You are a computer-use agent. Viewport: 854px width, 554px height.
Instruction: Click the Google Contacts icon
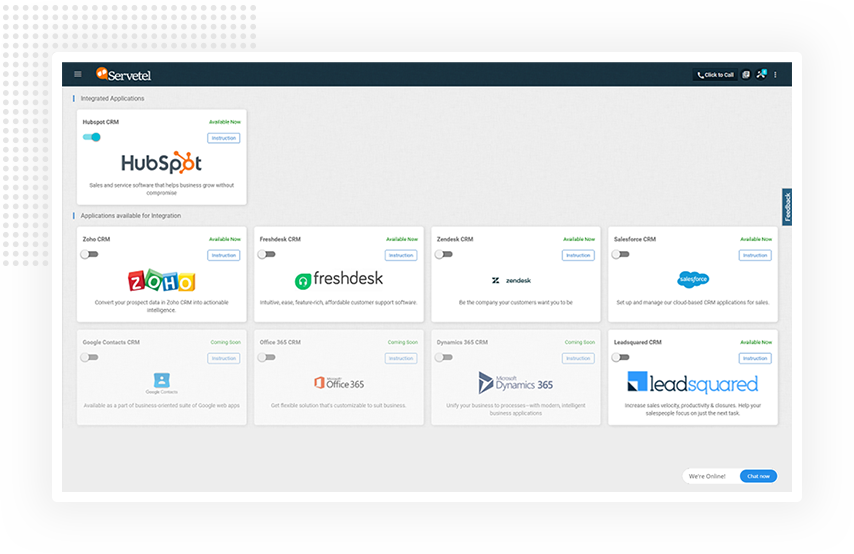162,382
